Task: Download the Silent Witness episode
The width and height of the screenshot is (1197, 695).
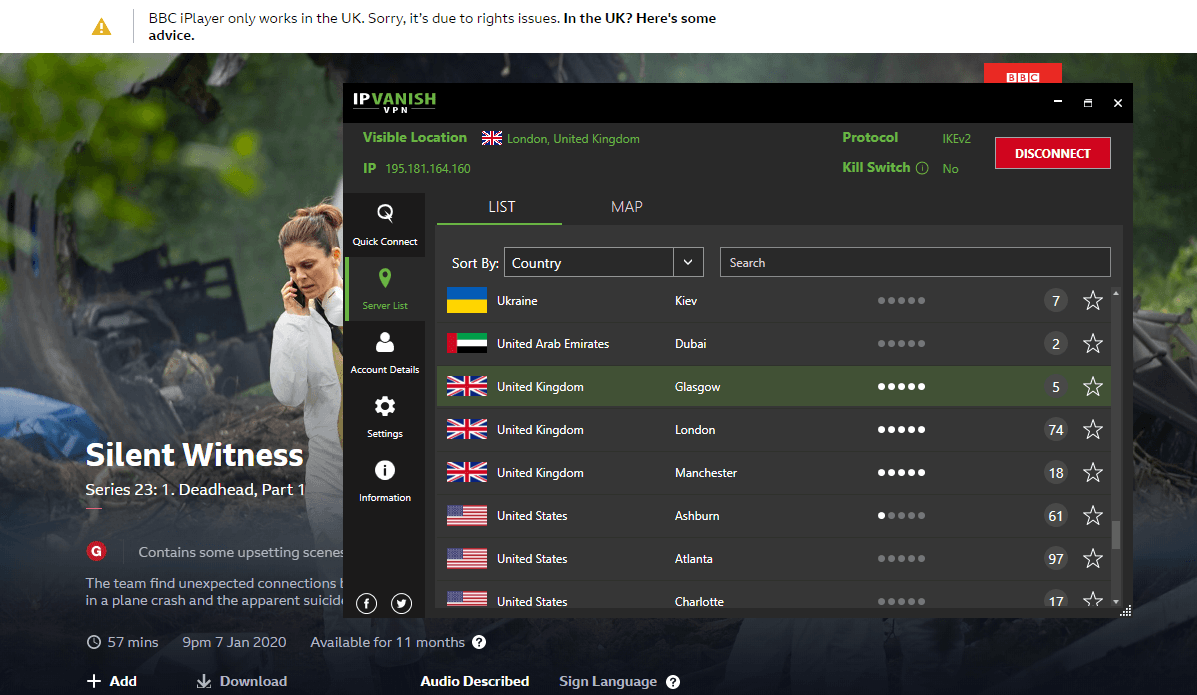Action: click(x=242, y=681)
